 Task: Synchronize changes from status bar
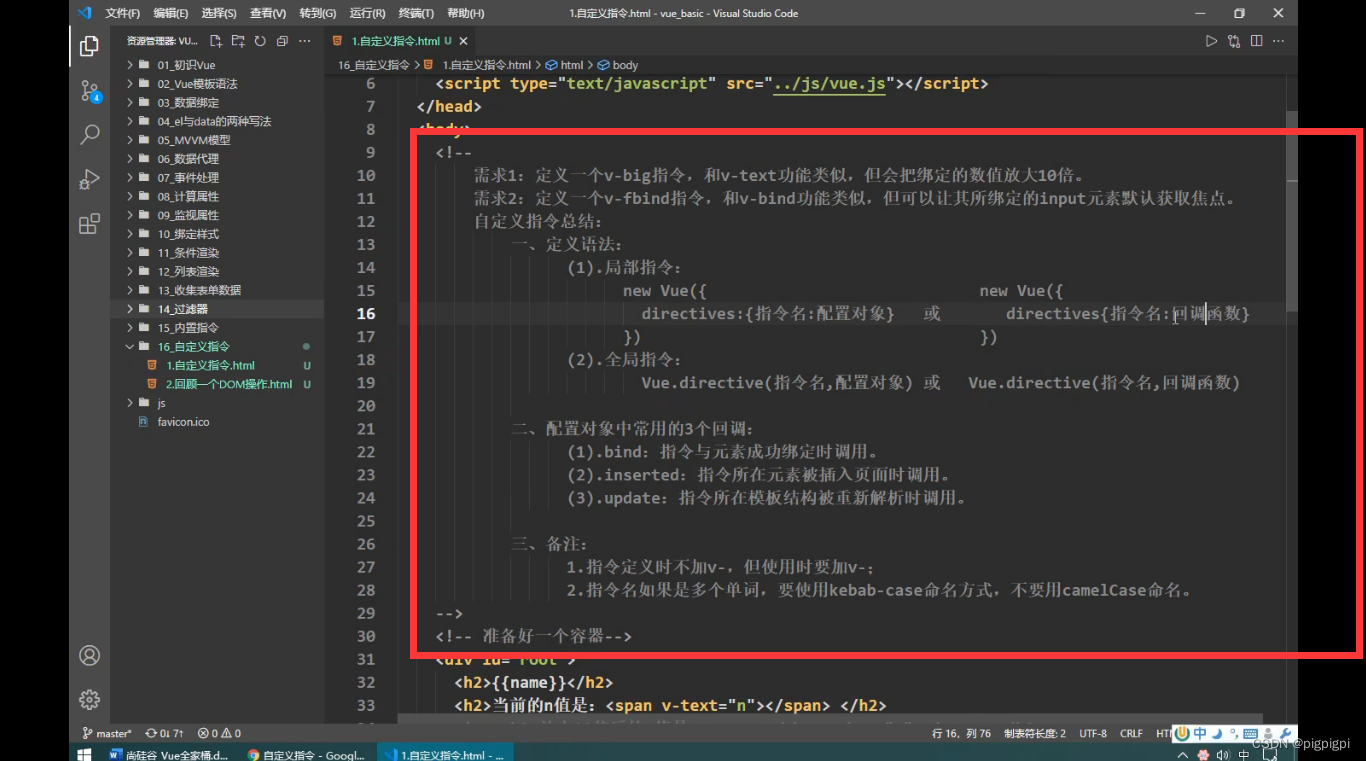[x=164, y=733]
